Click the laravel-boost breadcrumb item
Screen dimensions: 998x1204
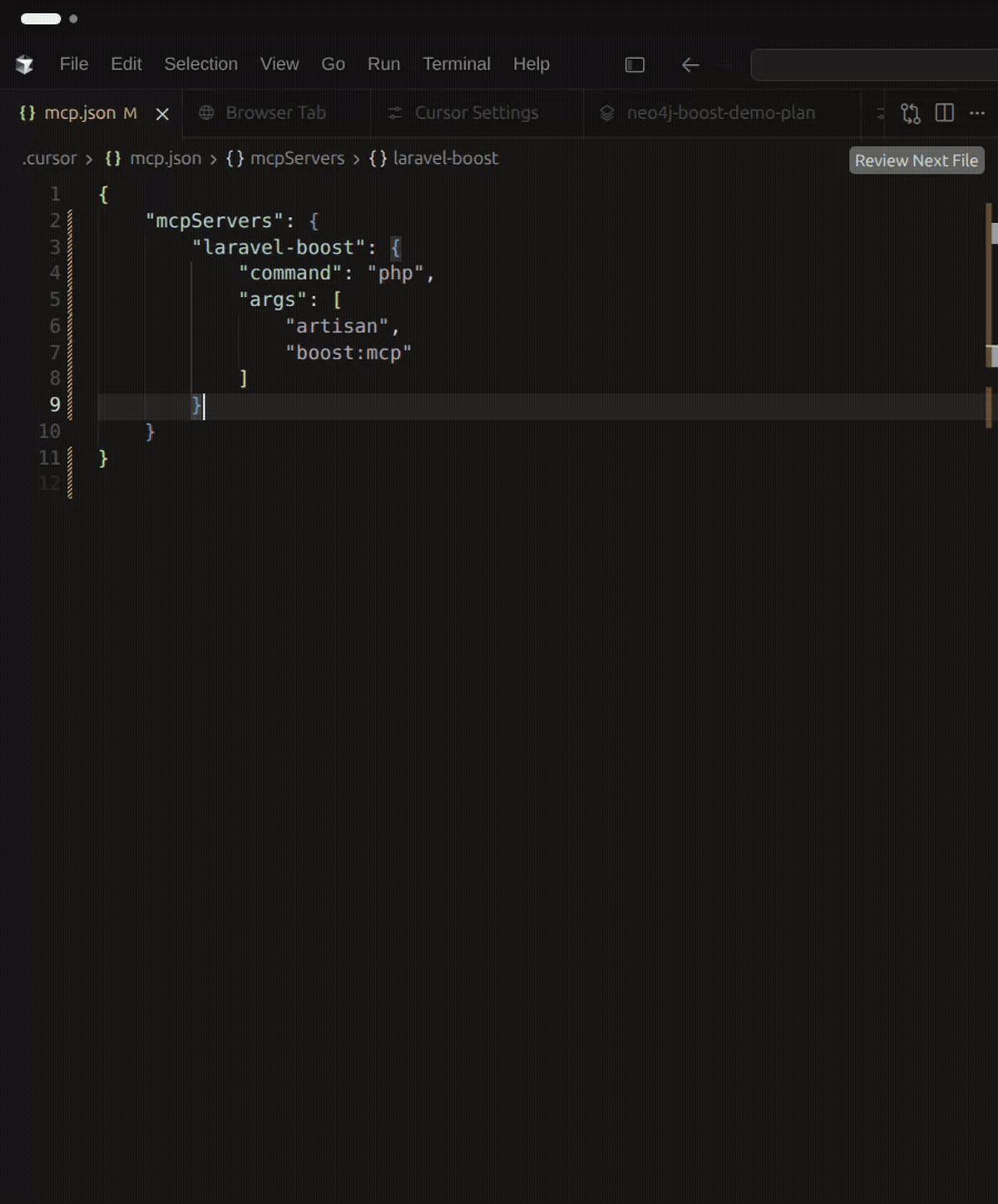click(x=446, y=158)
